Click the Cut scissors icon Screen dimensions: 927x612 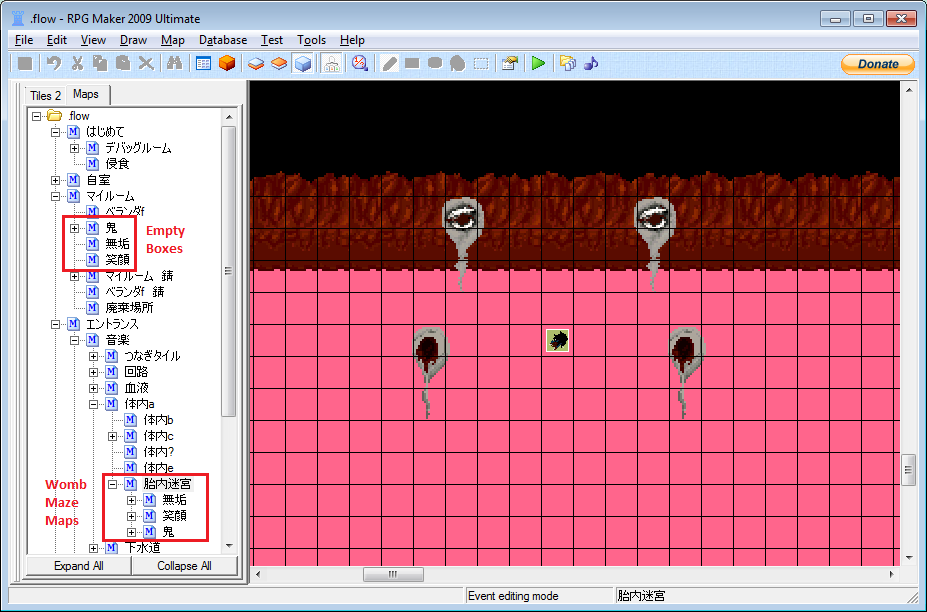(x=77, y=63)
